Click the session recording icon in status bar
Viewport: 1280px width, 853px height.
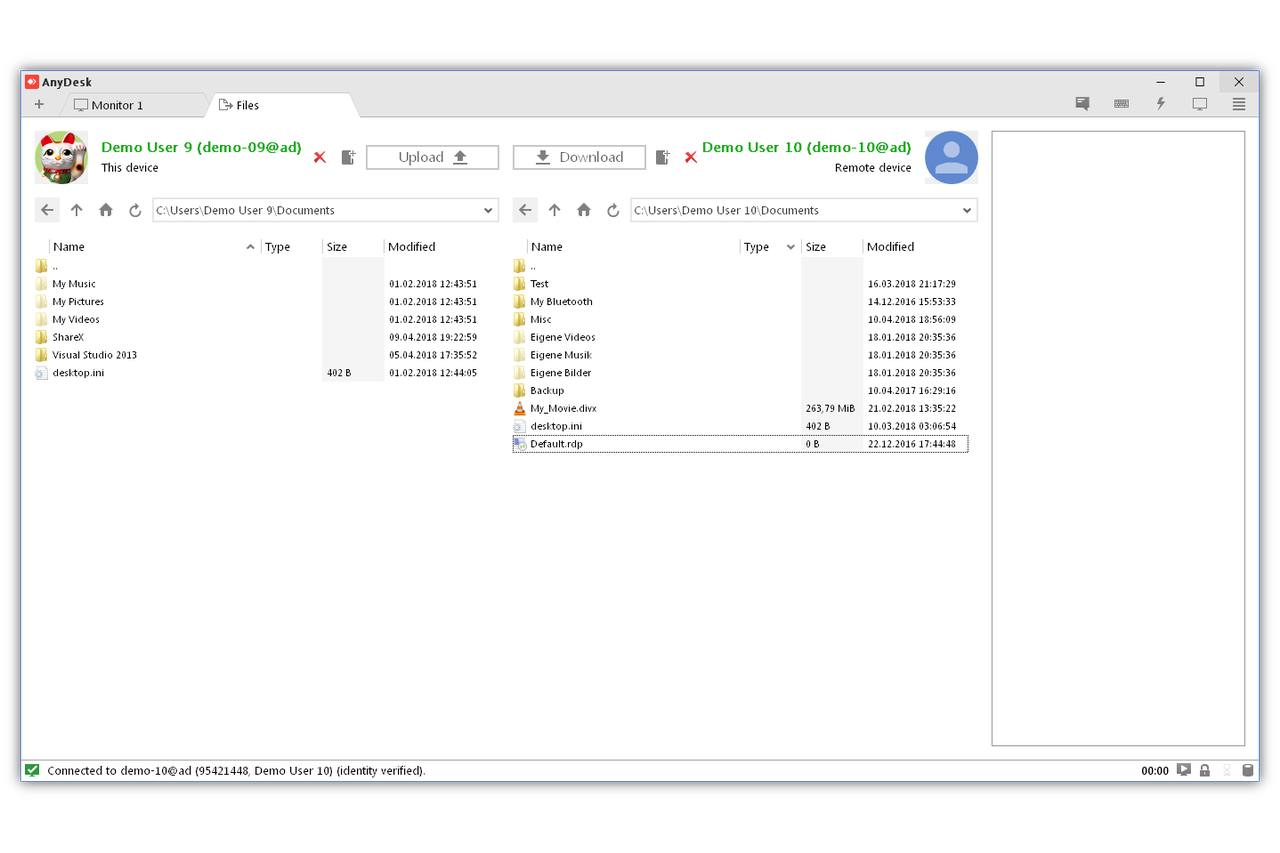1184,770
